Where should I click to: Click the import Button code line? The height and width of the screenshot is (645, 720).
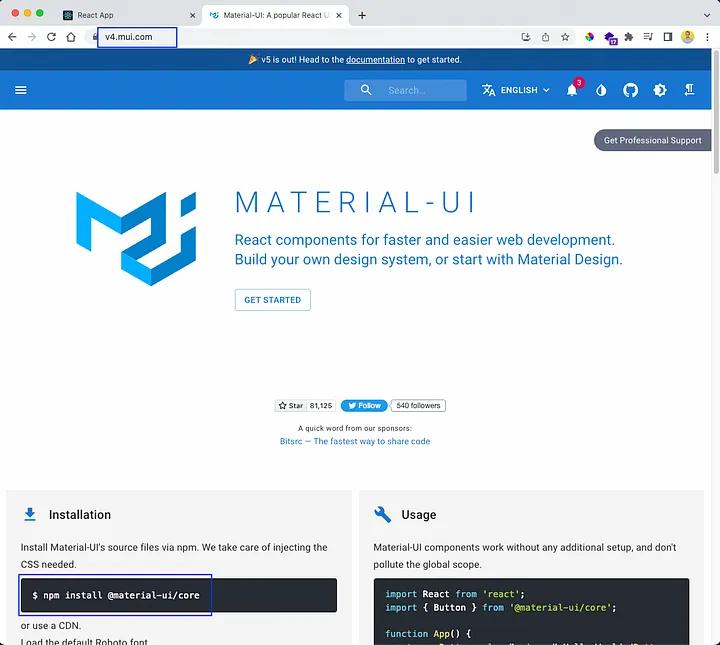(501, 607)
